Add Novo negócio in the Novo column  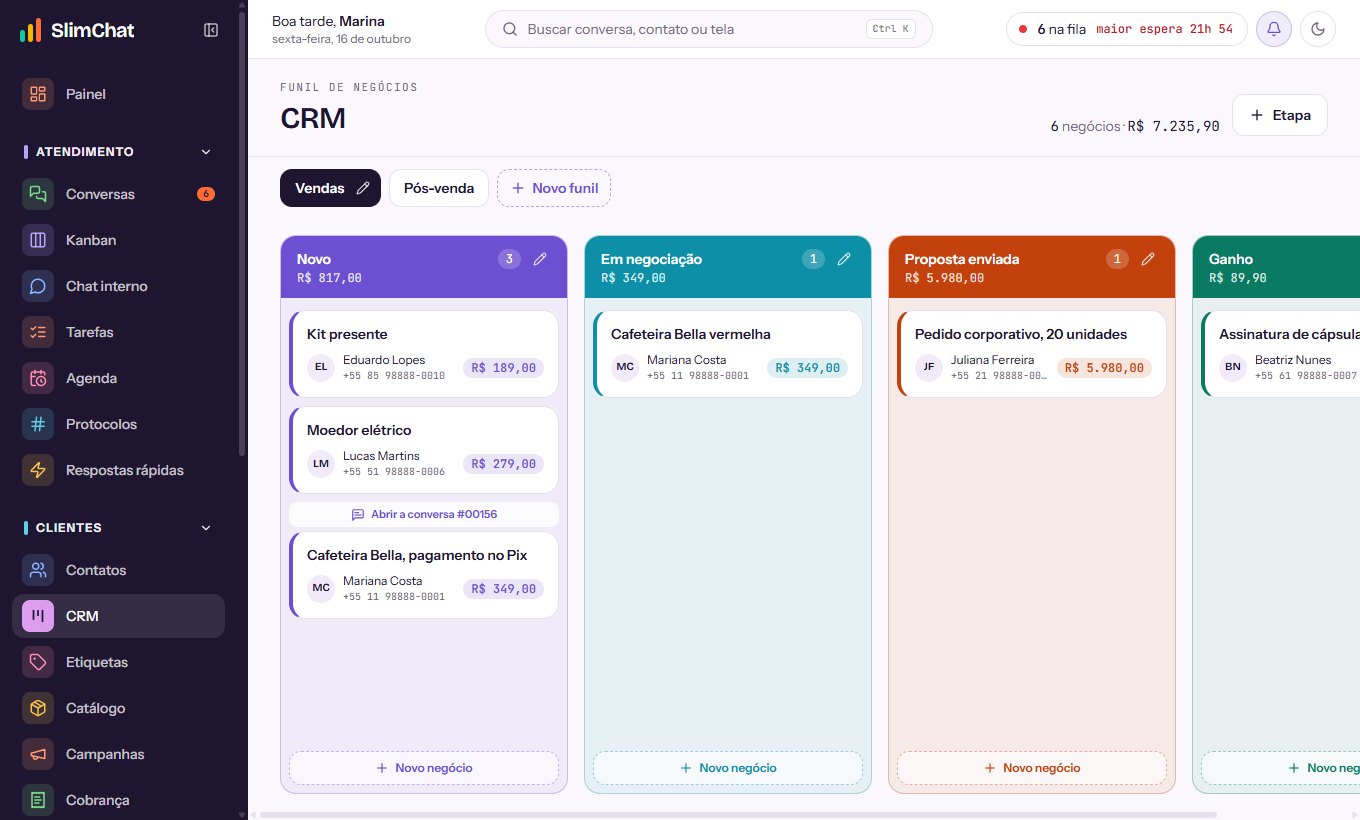coord(424,768)
